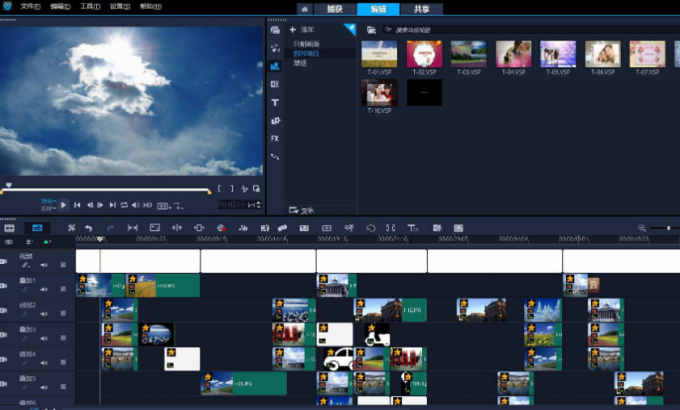Viewport: 680px width, 410px height.
Task: Open the 3D Title editor icon
Action: pyautogui.click(x=412, y=228)
